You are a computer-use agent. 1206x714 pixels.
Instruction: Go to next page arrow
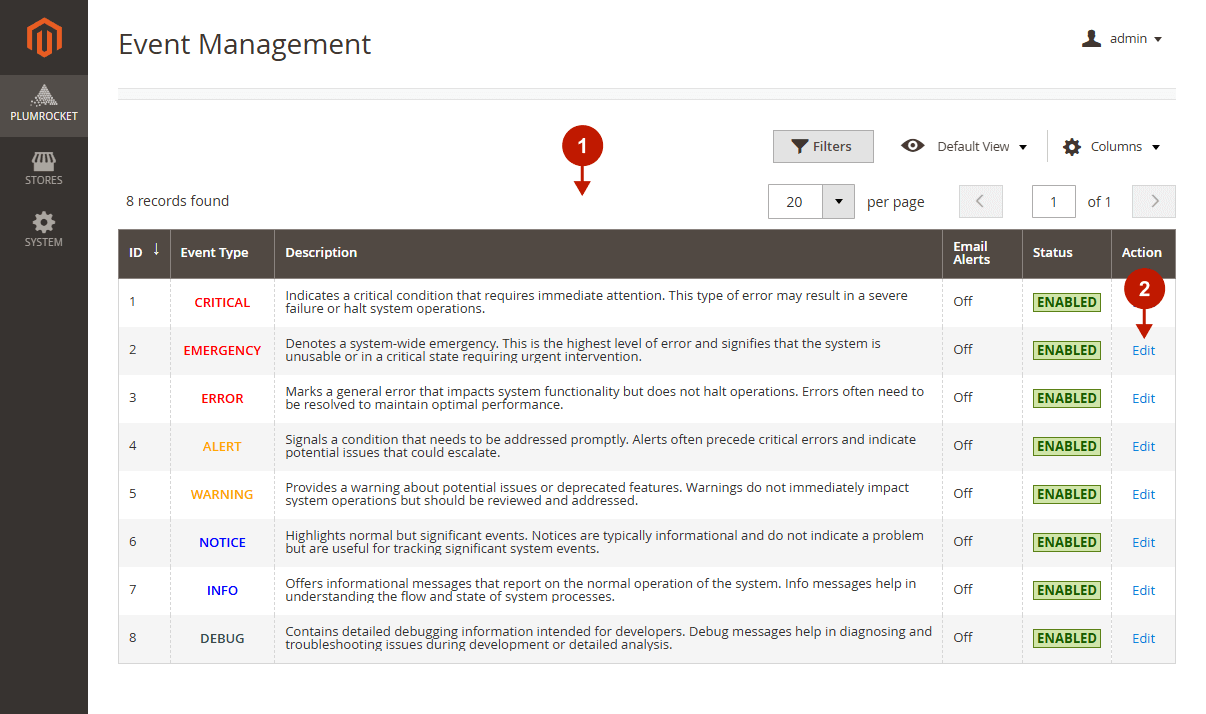[1154, 201]
